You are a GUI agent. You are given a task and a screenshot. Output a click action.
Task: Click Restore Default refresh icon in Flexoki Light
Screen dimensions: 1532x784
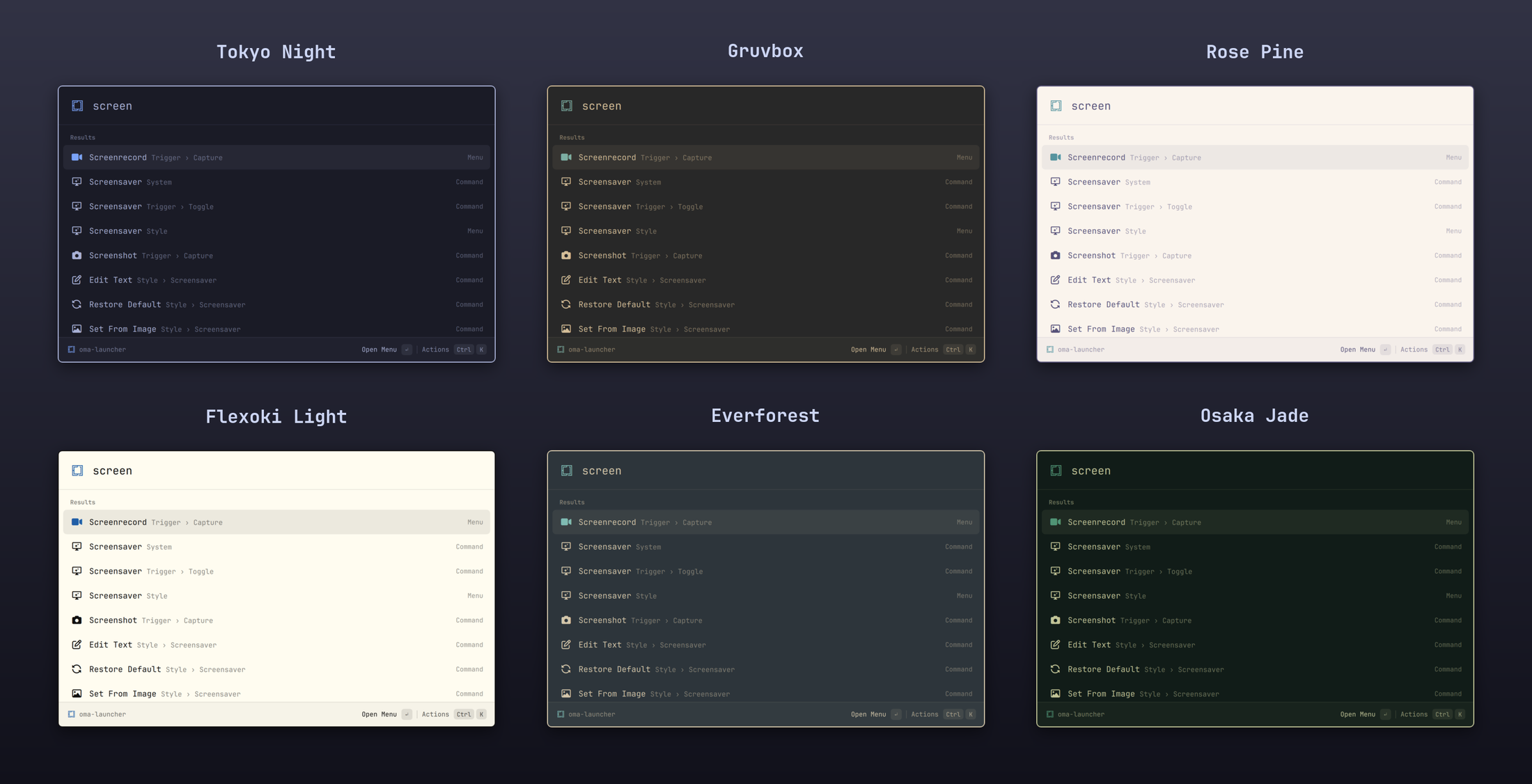77,669
